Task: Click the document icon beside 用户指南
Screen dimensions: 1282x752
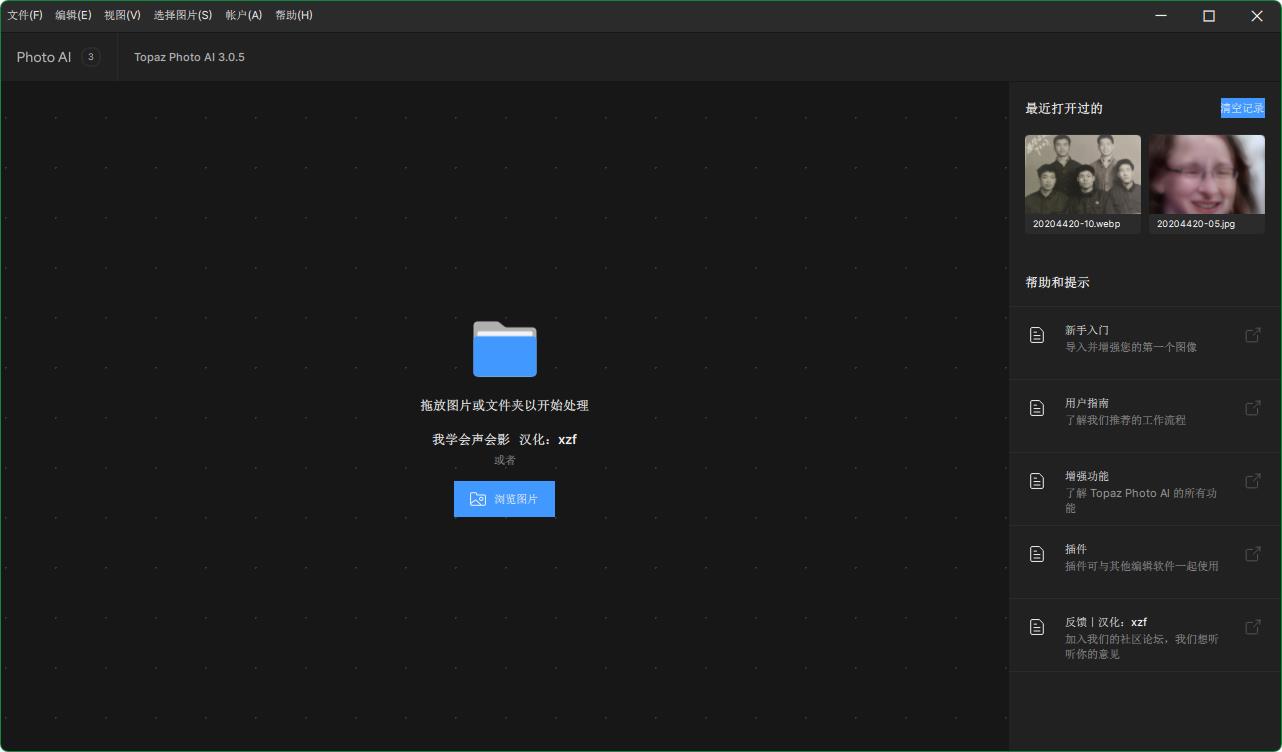Action: 1037,408
